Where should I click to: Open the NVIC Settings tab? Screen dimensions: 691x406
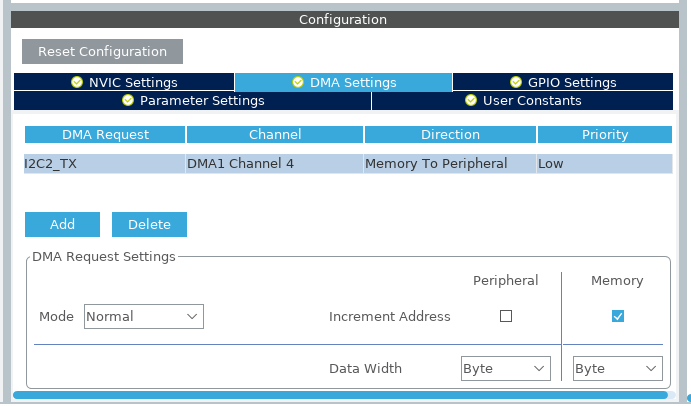pyautogui.click(x=124, y=82)
